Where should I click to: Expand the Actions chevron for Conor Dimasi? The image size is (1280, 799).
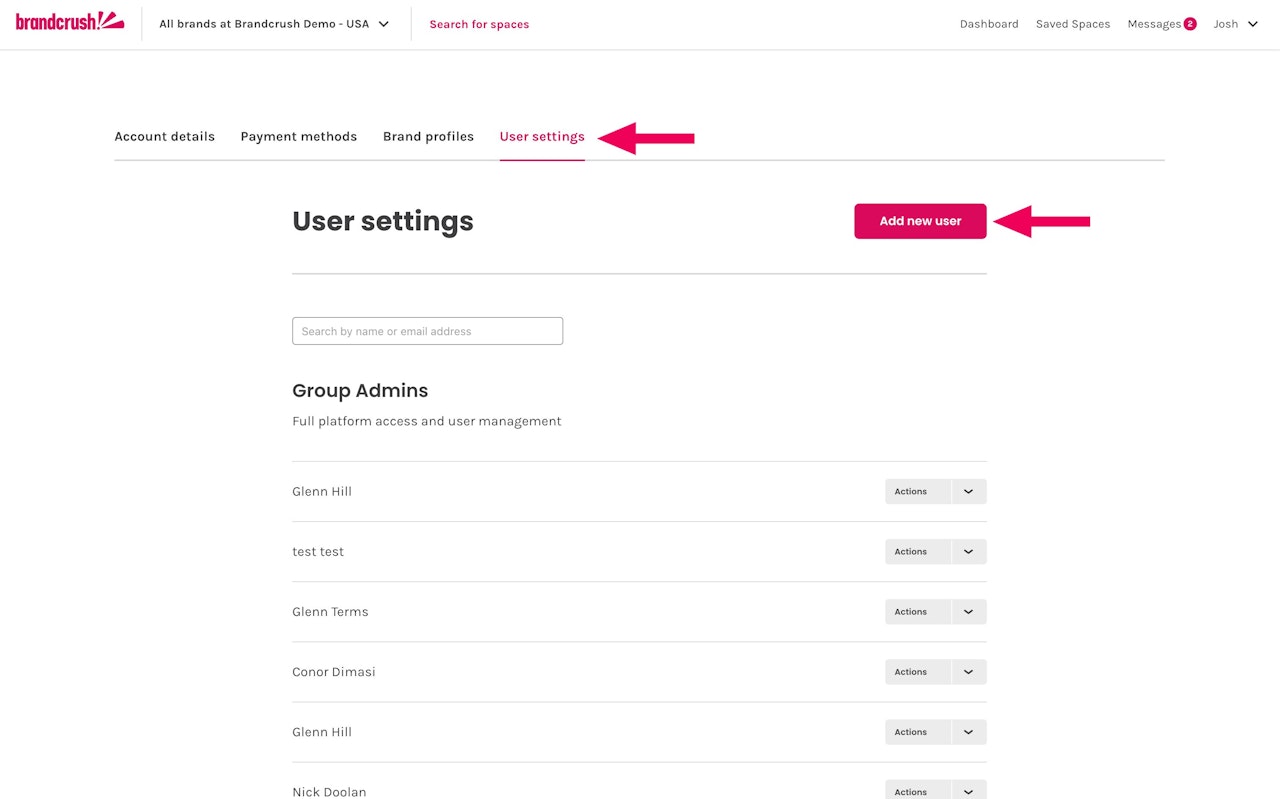click(x=968, y=672)
